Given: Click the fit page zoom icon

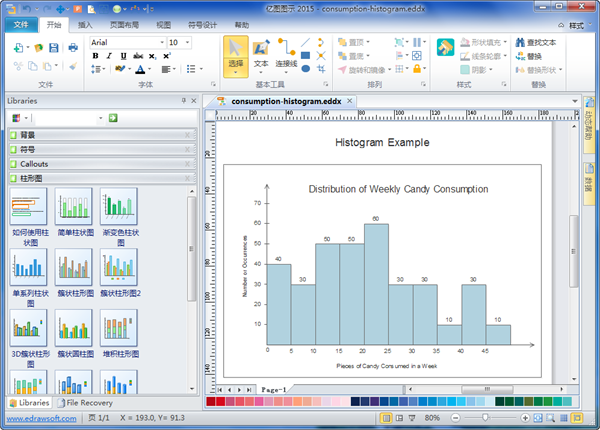Looking at the screenshot, I should click(x=538, y=418).
